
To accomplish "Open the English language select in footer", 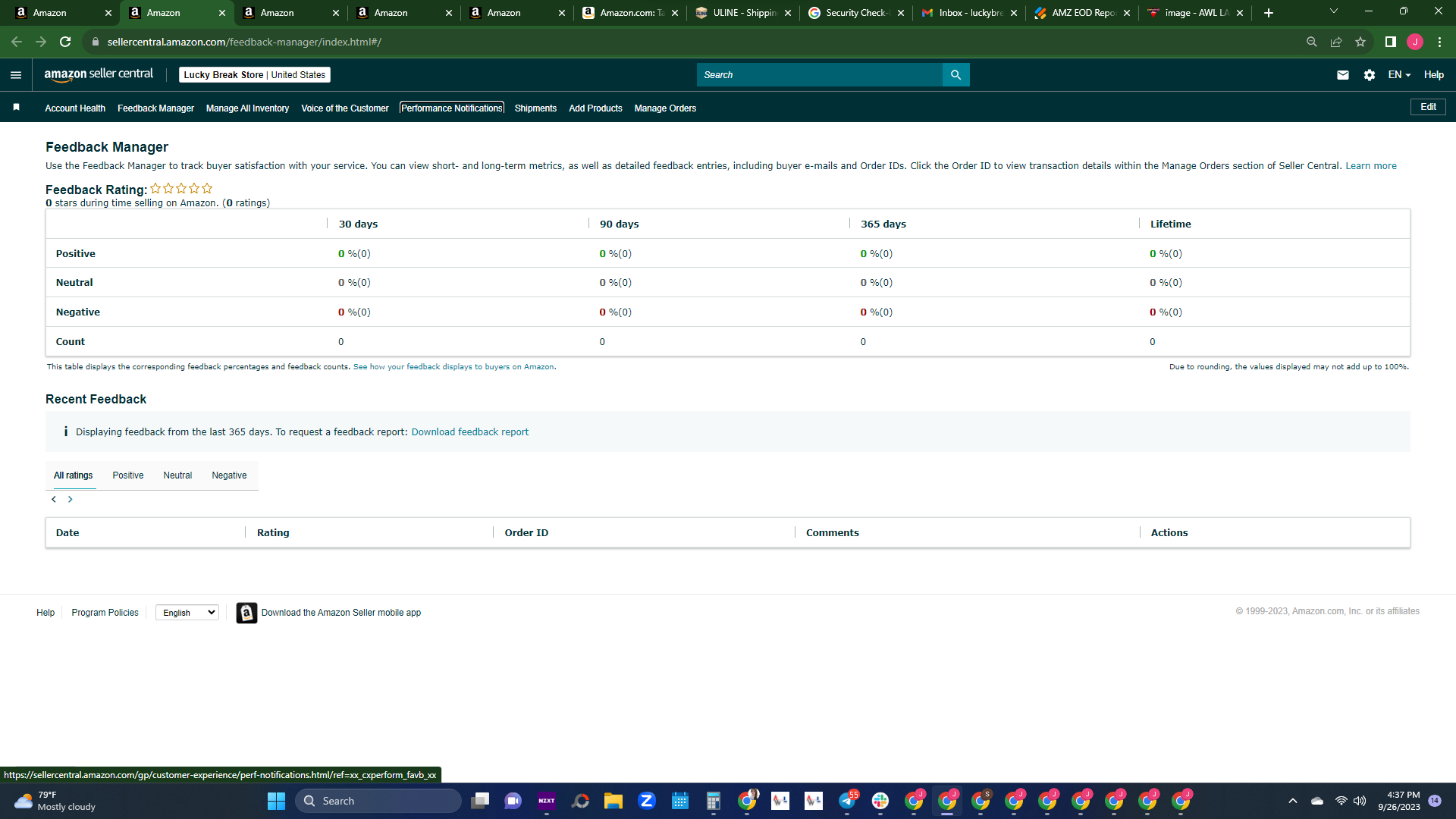I will point(187,613).
